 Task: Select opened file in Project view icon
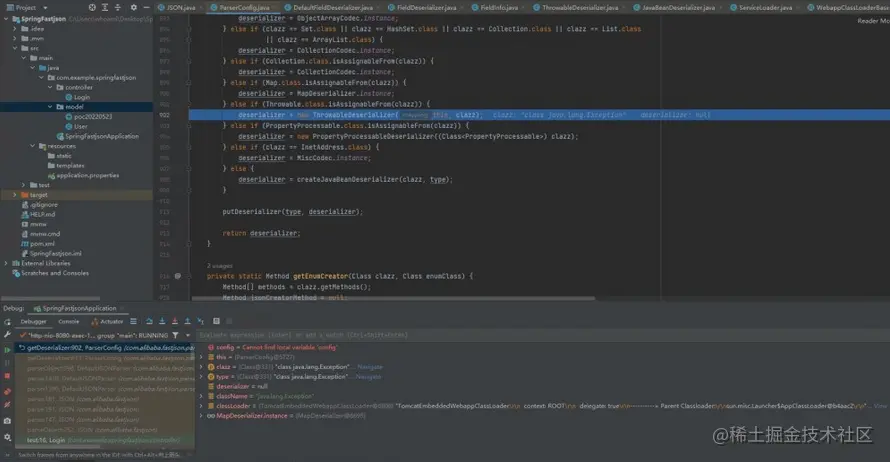pos(92,7)
